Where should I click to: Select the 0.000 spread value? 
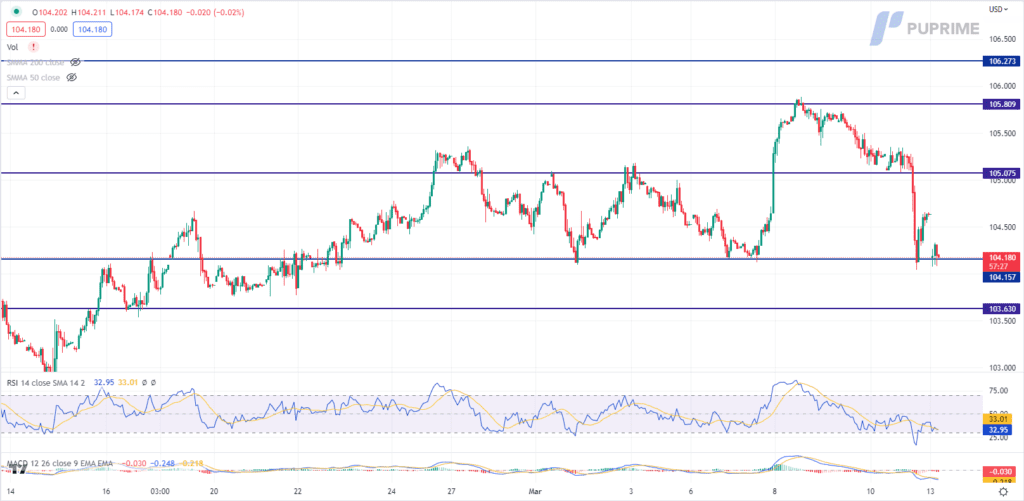[59, 29]
